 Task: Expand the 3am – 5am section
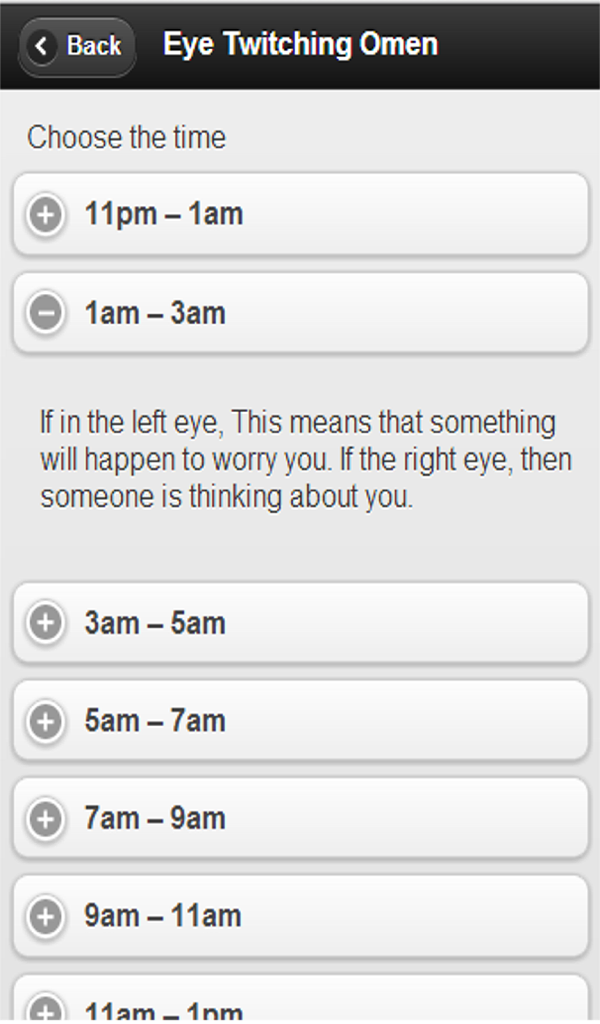click(300, 623)
